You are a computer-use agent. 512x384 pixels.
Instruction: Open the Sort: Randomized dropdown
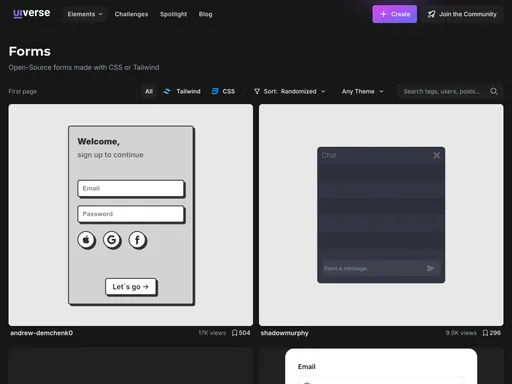pyautogui.click(x=289, y=91)
